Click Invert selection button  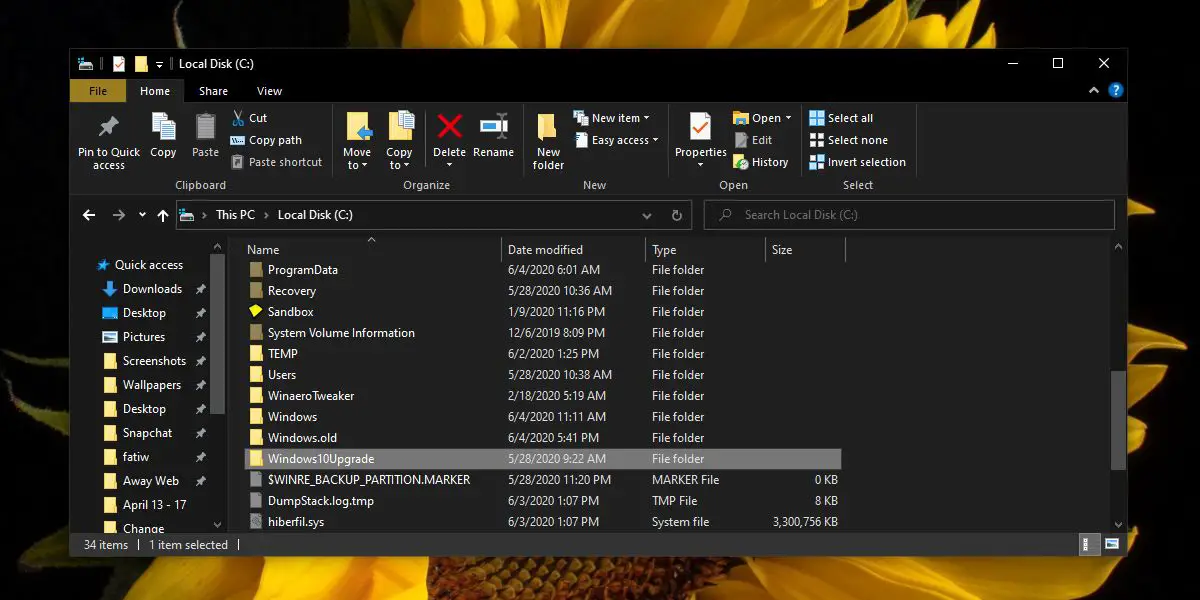[857, 162]
